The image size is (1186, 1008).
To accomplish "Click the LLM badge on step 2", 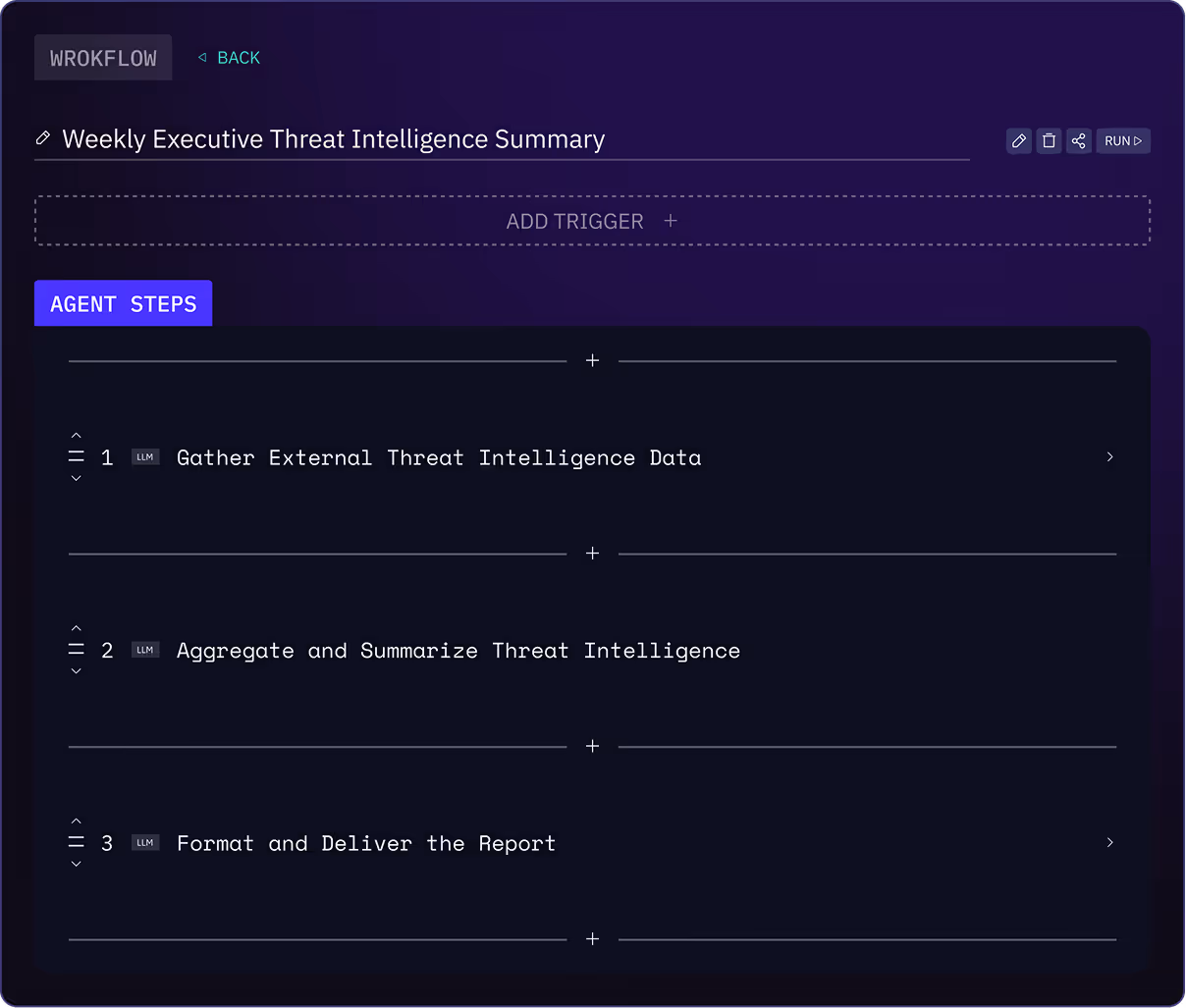I will pos(145,649).
